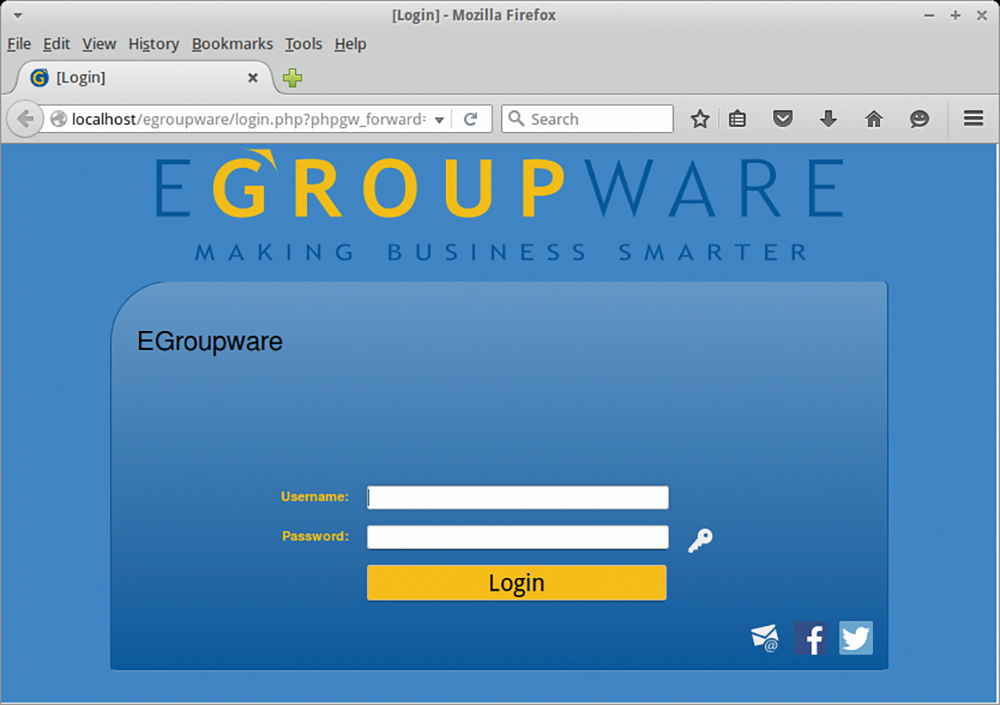1000x705 pixels.
Task: Click the share smiley icon
Action: (919, 118)
